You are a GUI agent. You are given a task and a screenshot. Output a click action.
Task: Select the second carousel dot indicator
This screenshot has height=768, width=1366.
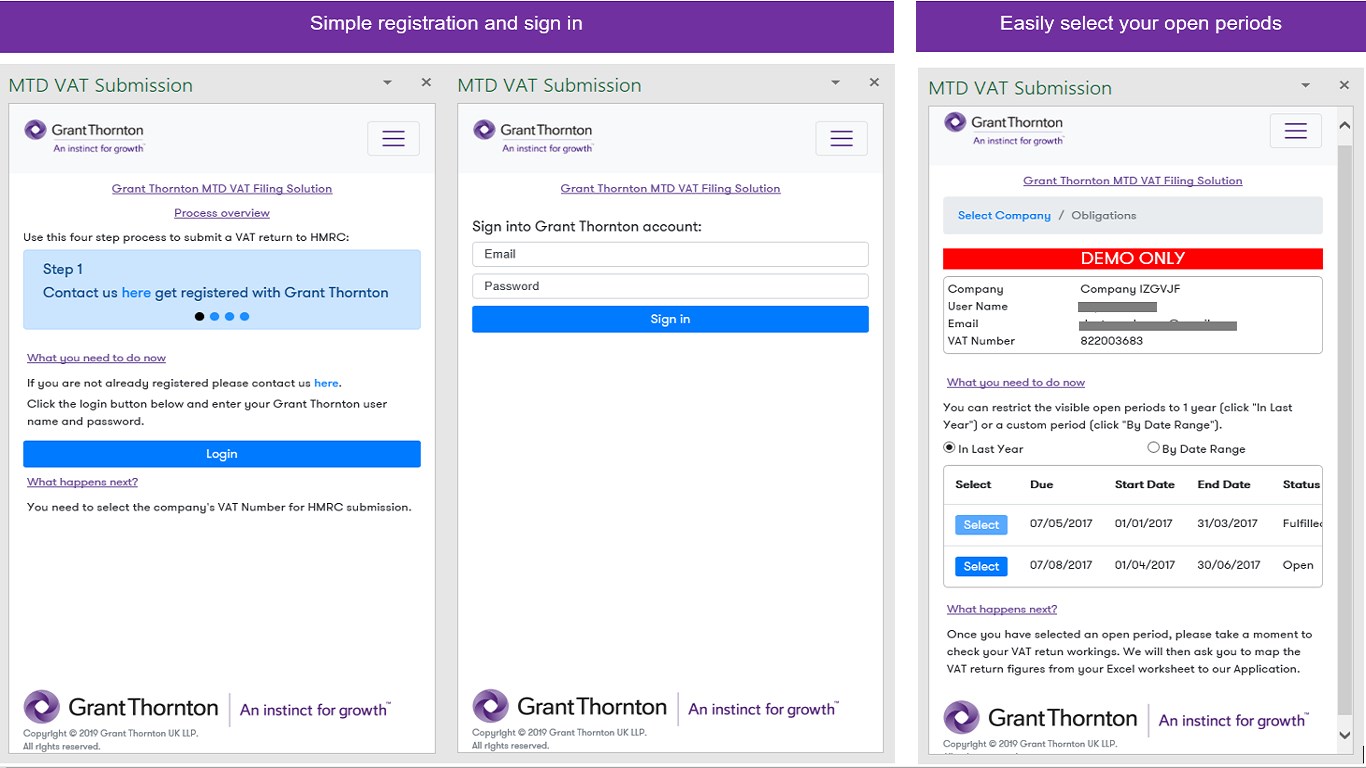tap(214, 316)
